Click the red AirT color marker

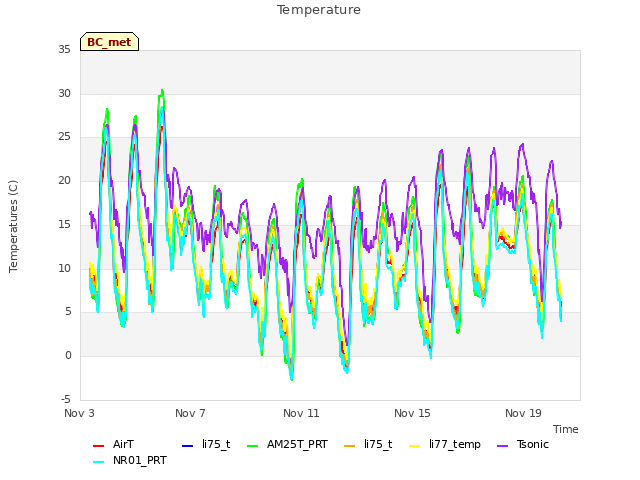98,445
